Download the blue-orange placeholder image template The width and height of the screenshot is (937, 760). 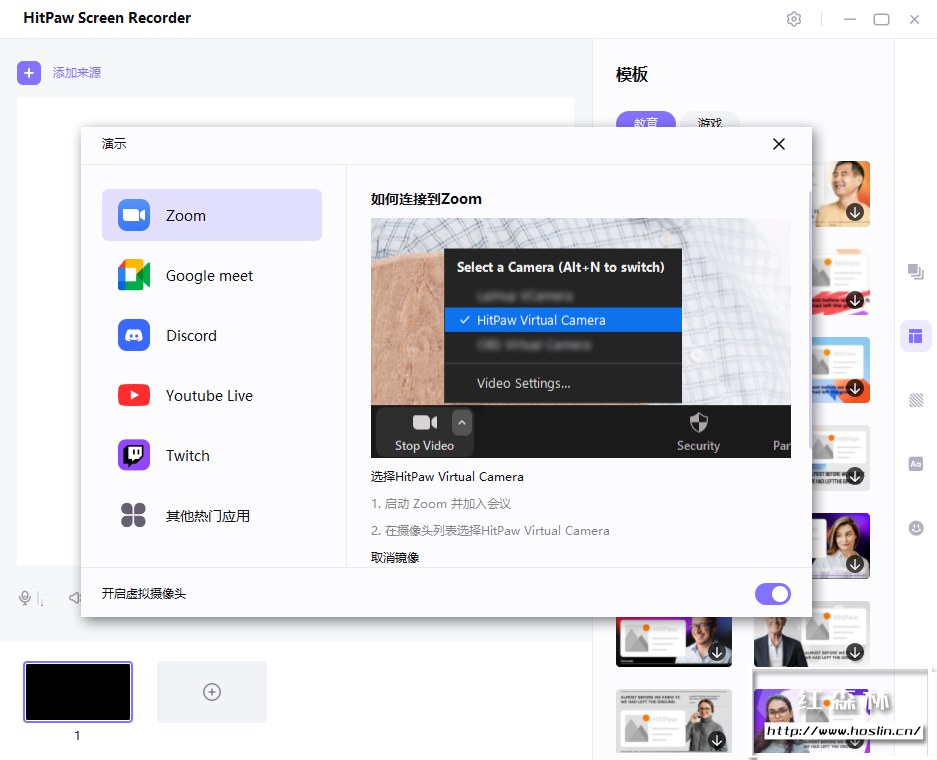click(x=855, y=388)
